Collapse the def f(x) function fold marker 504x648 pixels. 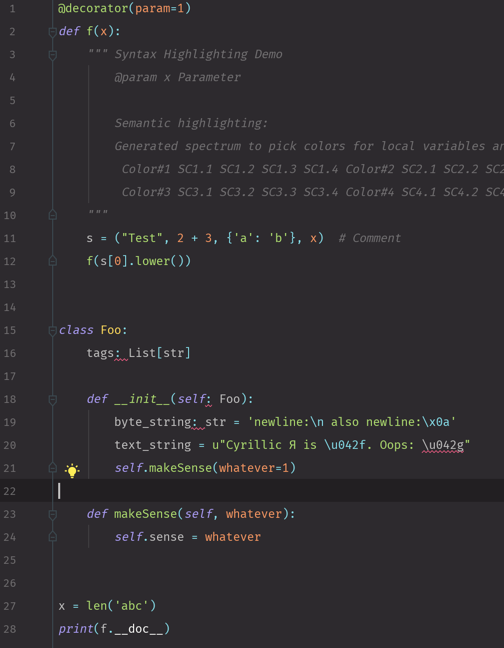pos(52,32)
